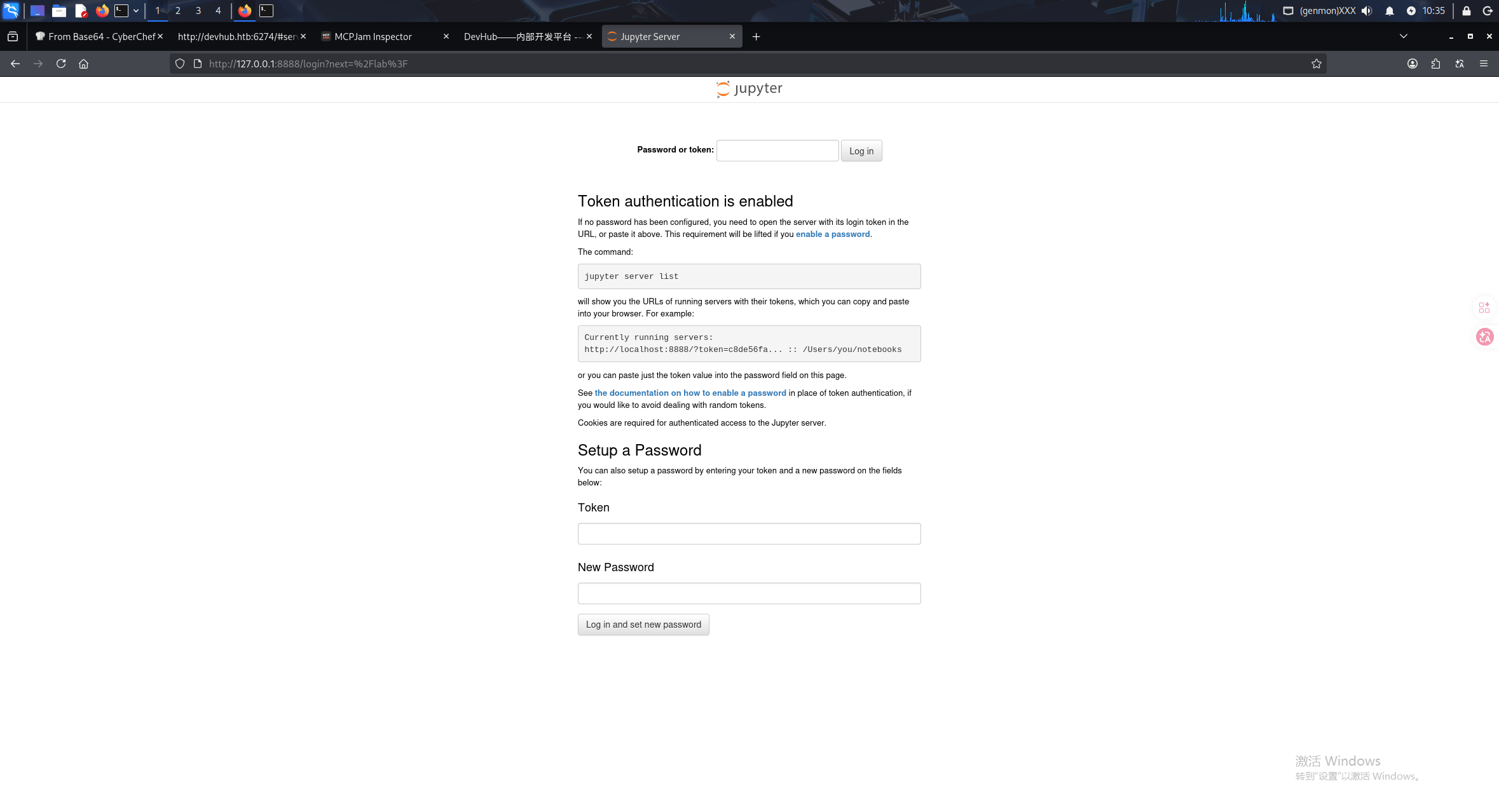Switch to the DevHub 内部开发平台 tab
This screenshot has width=1499, height=812.
[528, 37]
